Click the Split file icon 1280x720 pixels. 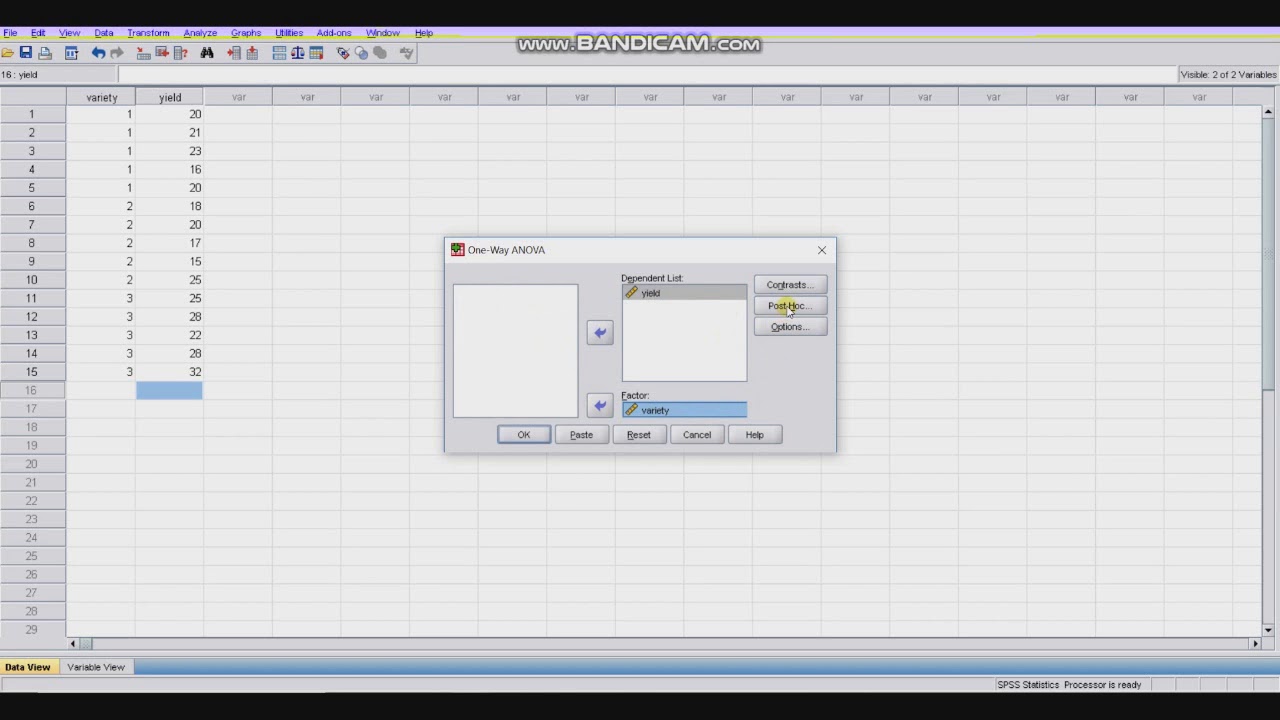pos(279,53)
